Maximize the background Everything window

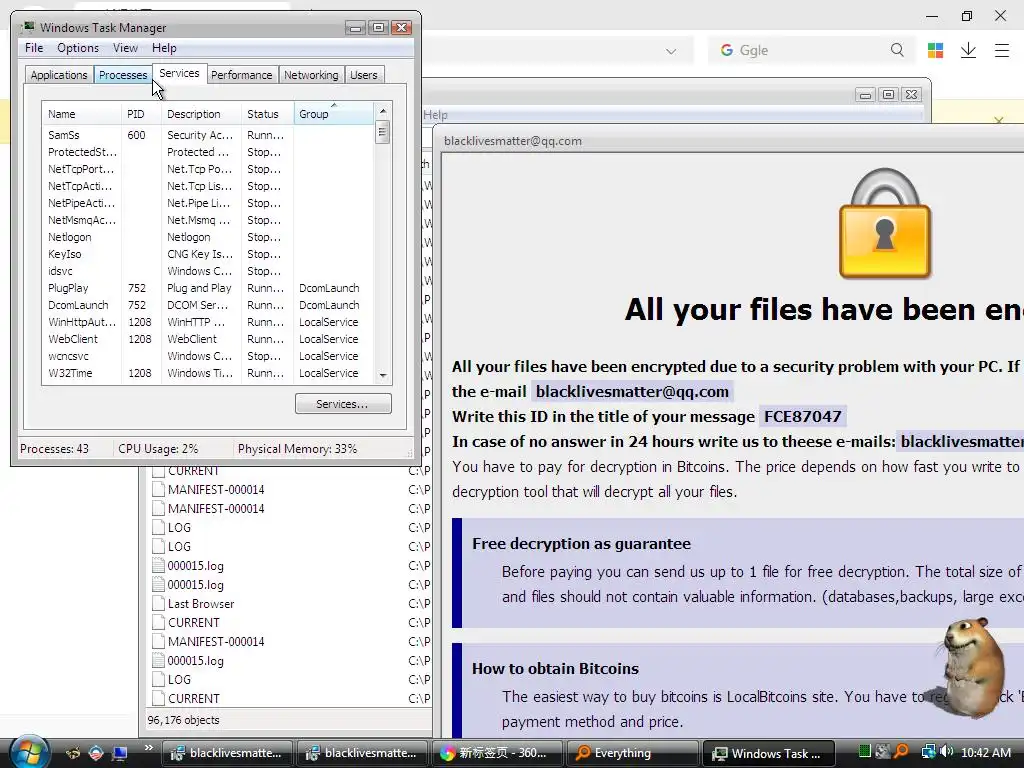[x=888, y=95]
